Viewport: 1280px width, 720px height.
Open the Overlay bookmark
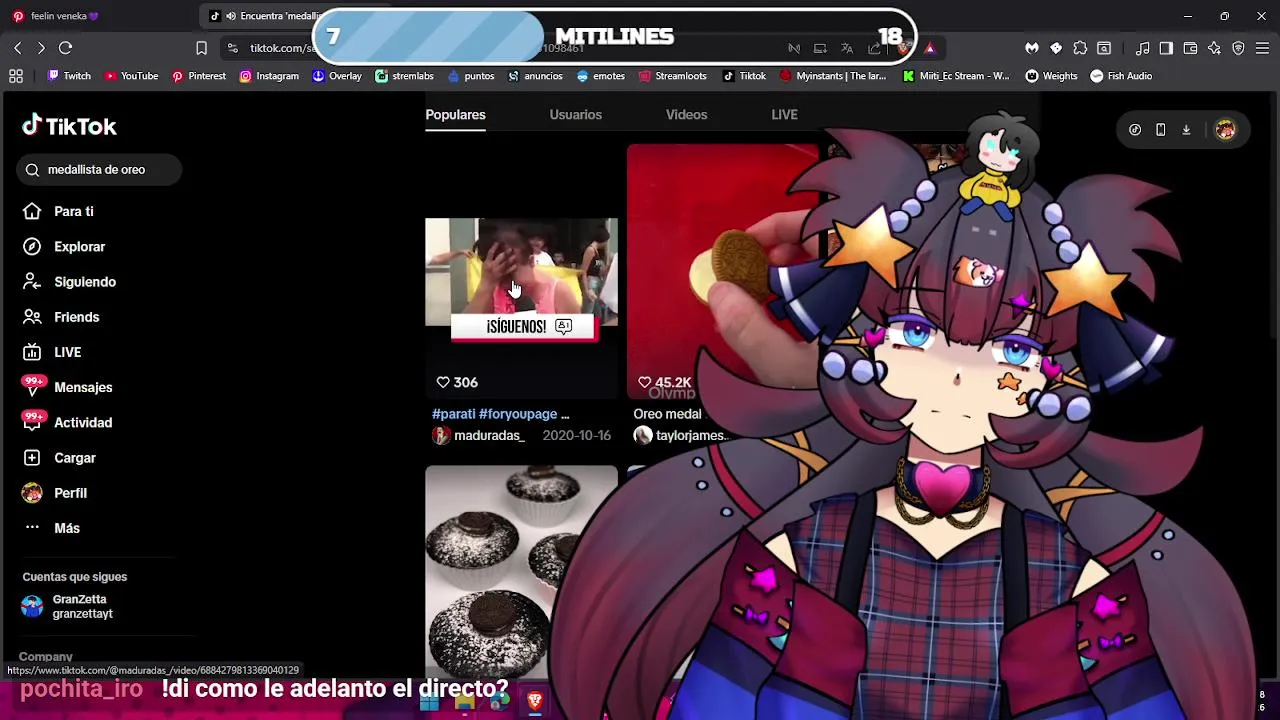click(337, 76)
